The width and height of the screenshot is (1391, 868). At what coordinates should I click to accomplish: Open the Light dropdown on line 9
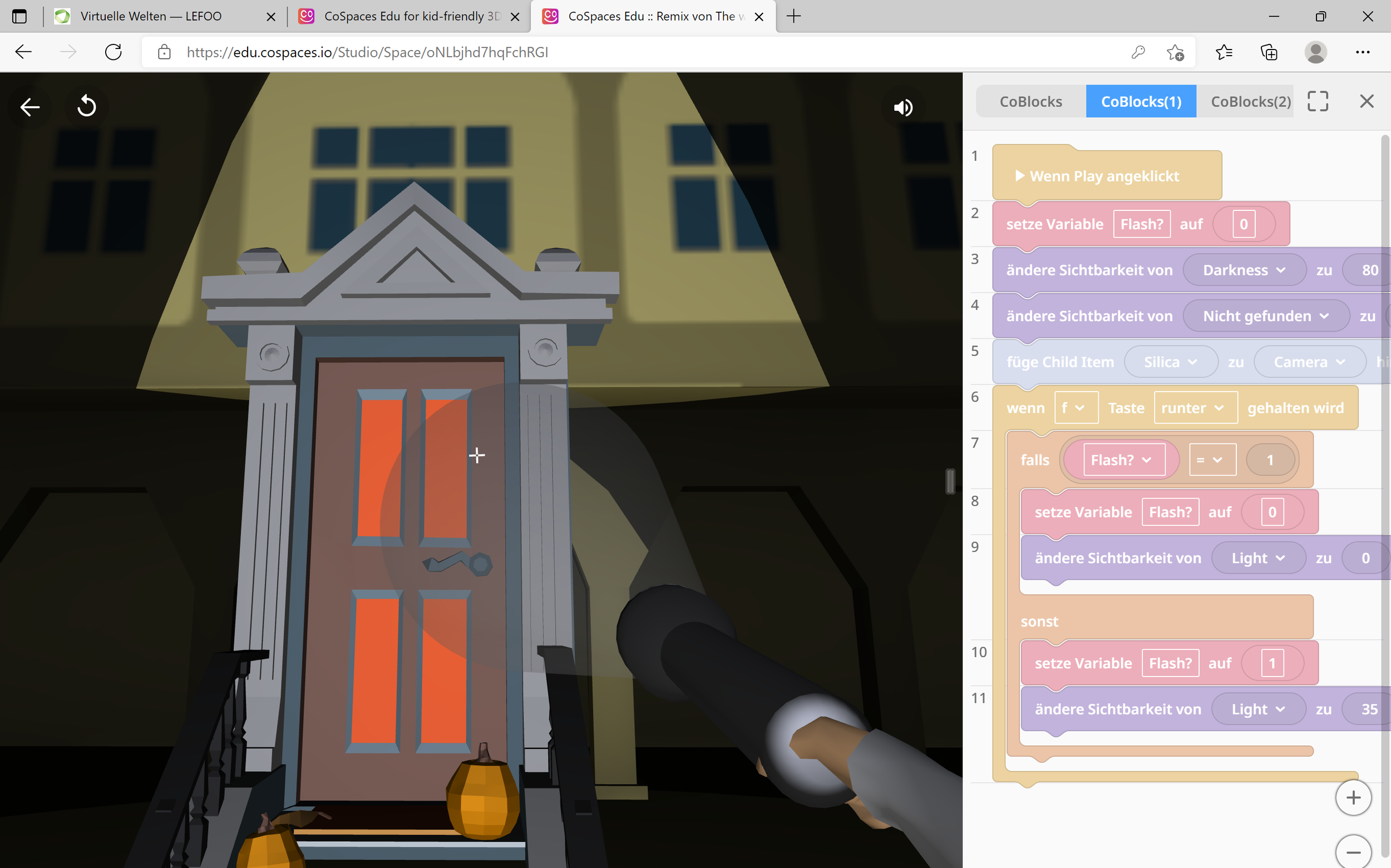tap(1258, 558)
